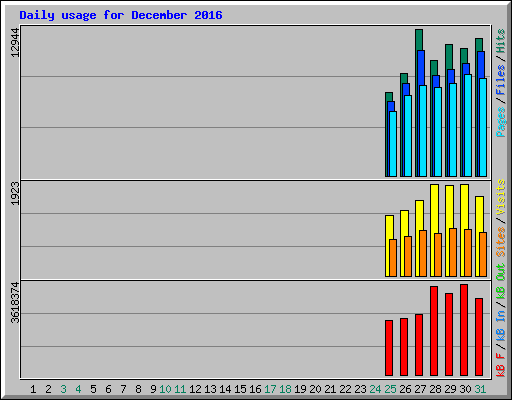The width and height of the screenshot is (512, 400).
Task: Click day label 27 on x-axis
Action: coord(420,389)
